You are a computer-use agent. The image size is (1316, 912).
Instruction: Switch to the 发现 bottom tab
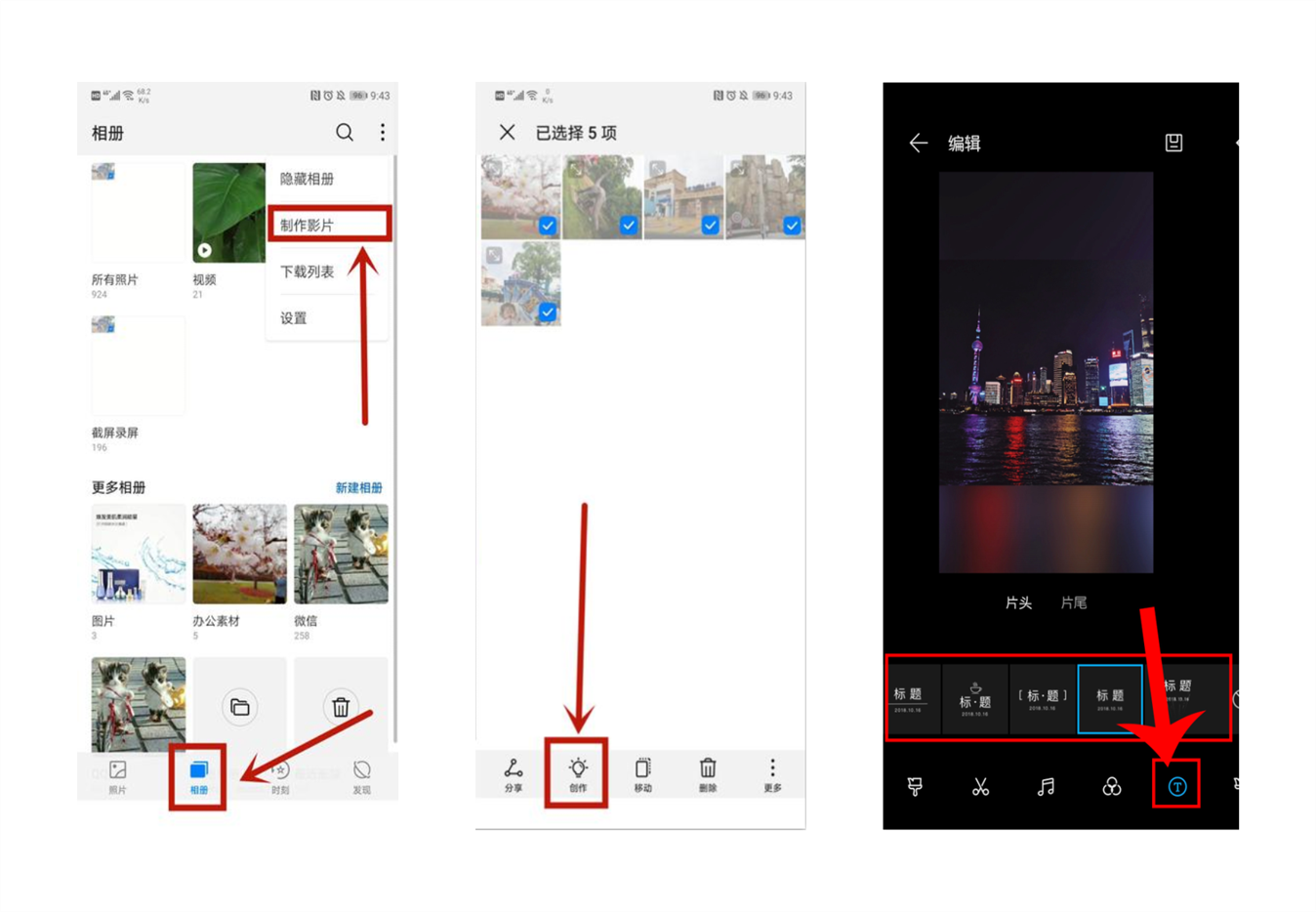tap(361, 777)
